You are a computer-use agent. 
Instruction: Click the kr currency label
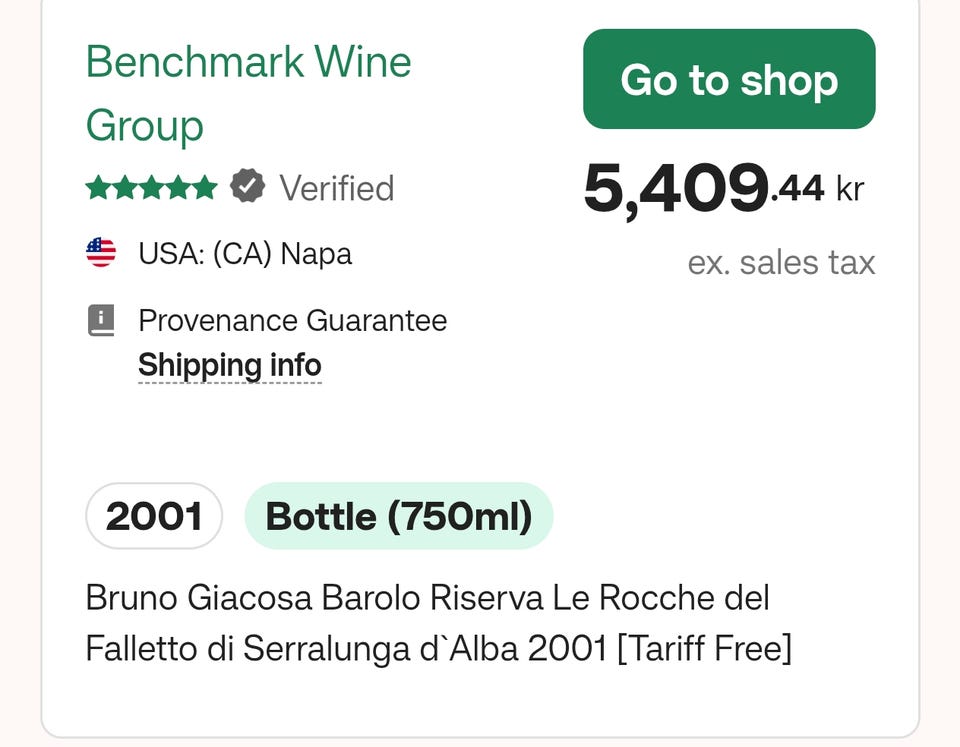849,188
